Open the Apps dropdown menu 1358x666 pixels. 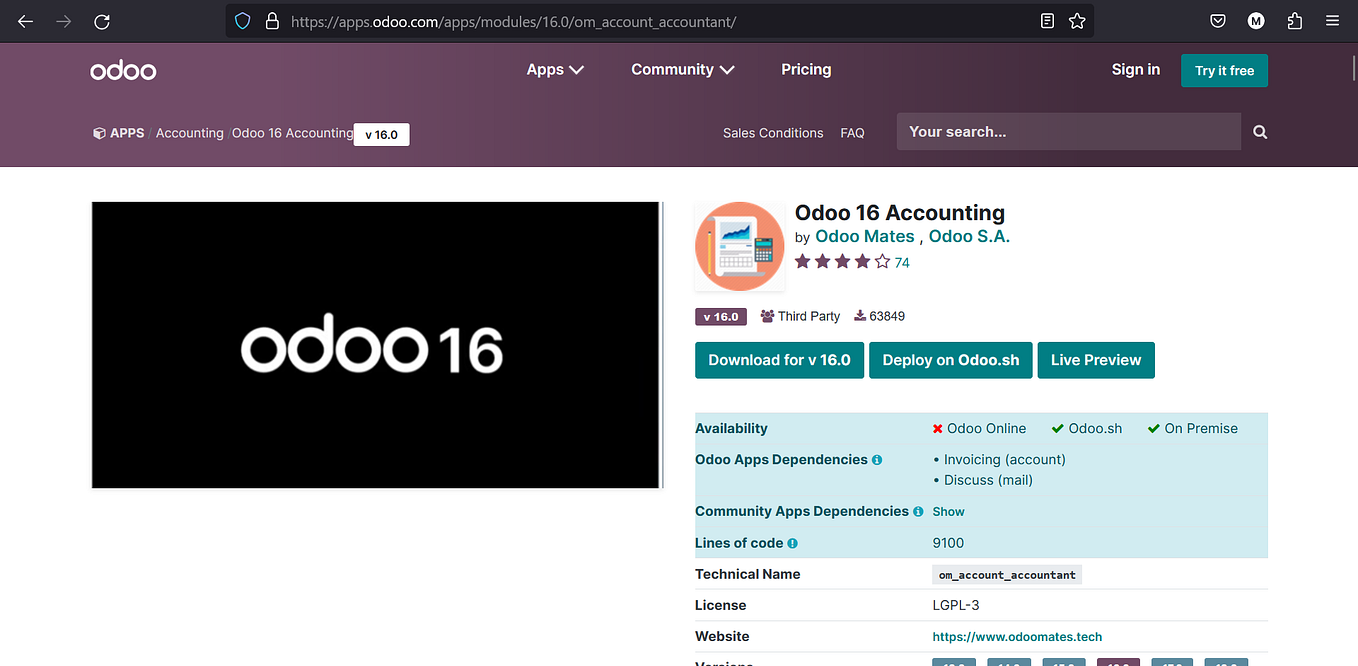[554, 69]
